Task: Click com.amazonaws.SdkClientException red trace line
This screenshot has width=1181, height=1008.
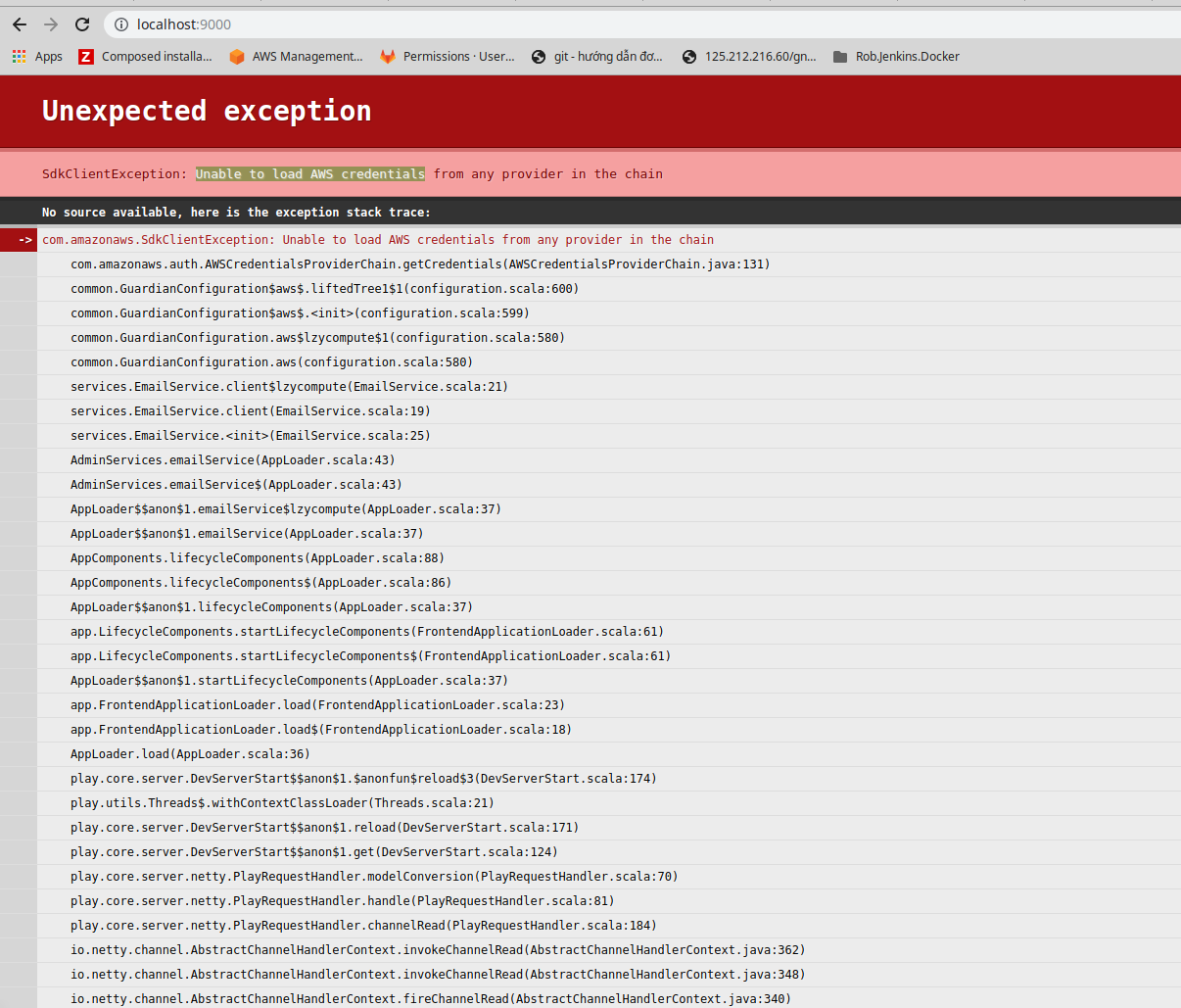Action: click(378, 240)
